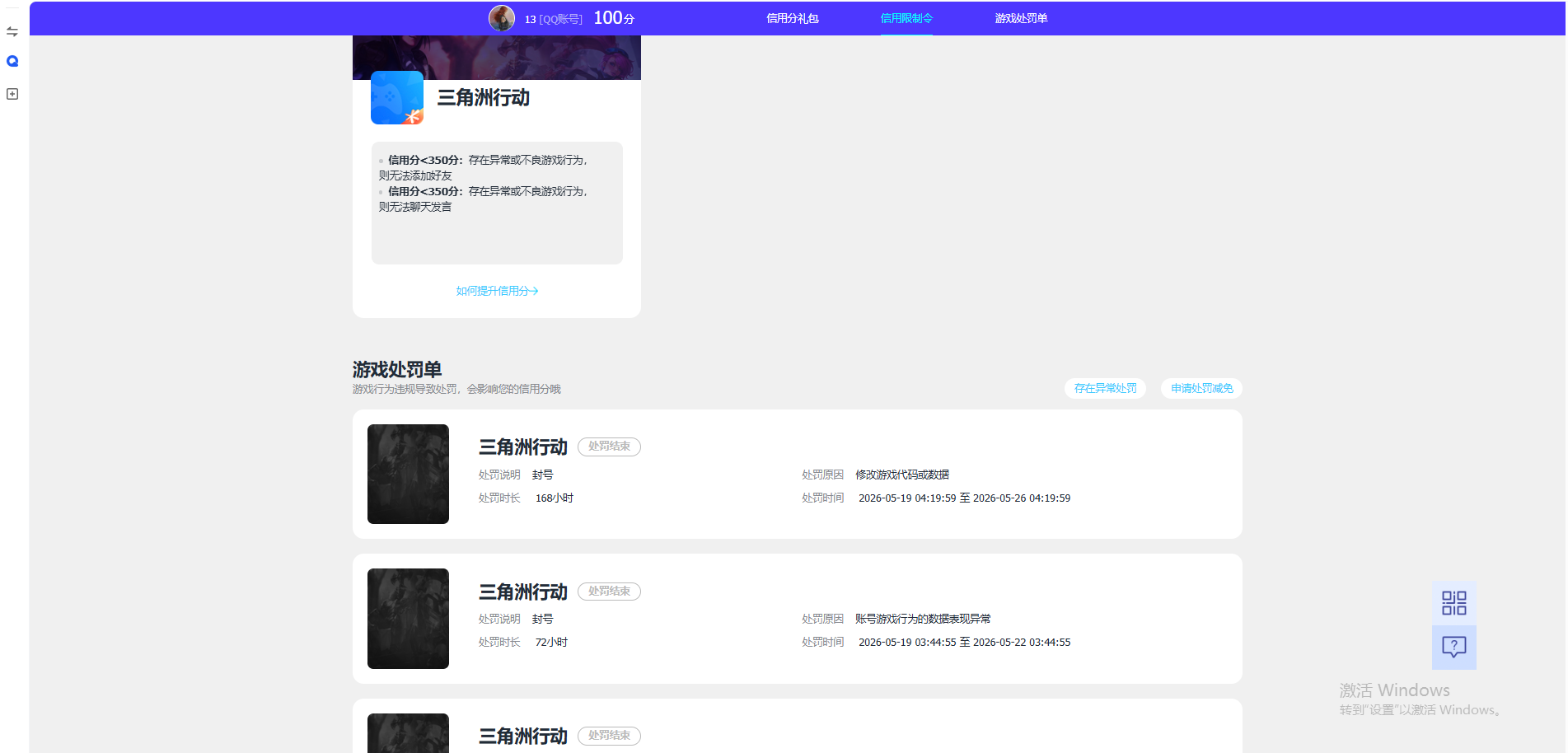Screen dimensions: 1568x753
Task: Open the help question chat icon
Action: (x=1453, y=648)
